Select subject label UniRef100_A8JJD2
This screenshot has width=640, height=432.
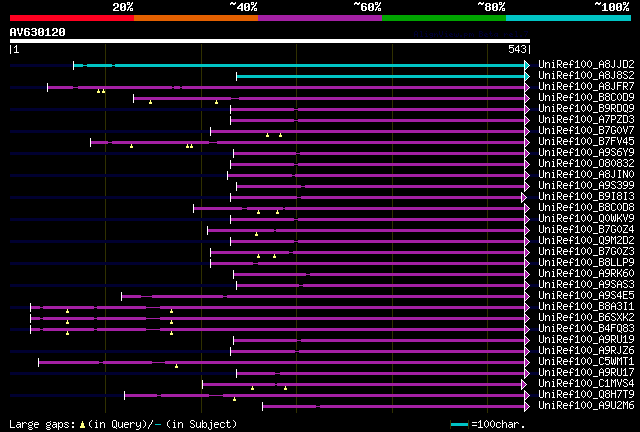tap(586, 64)
